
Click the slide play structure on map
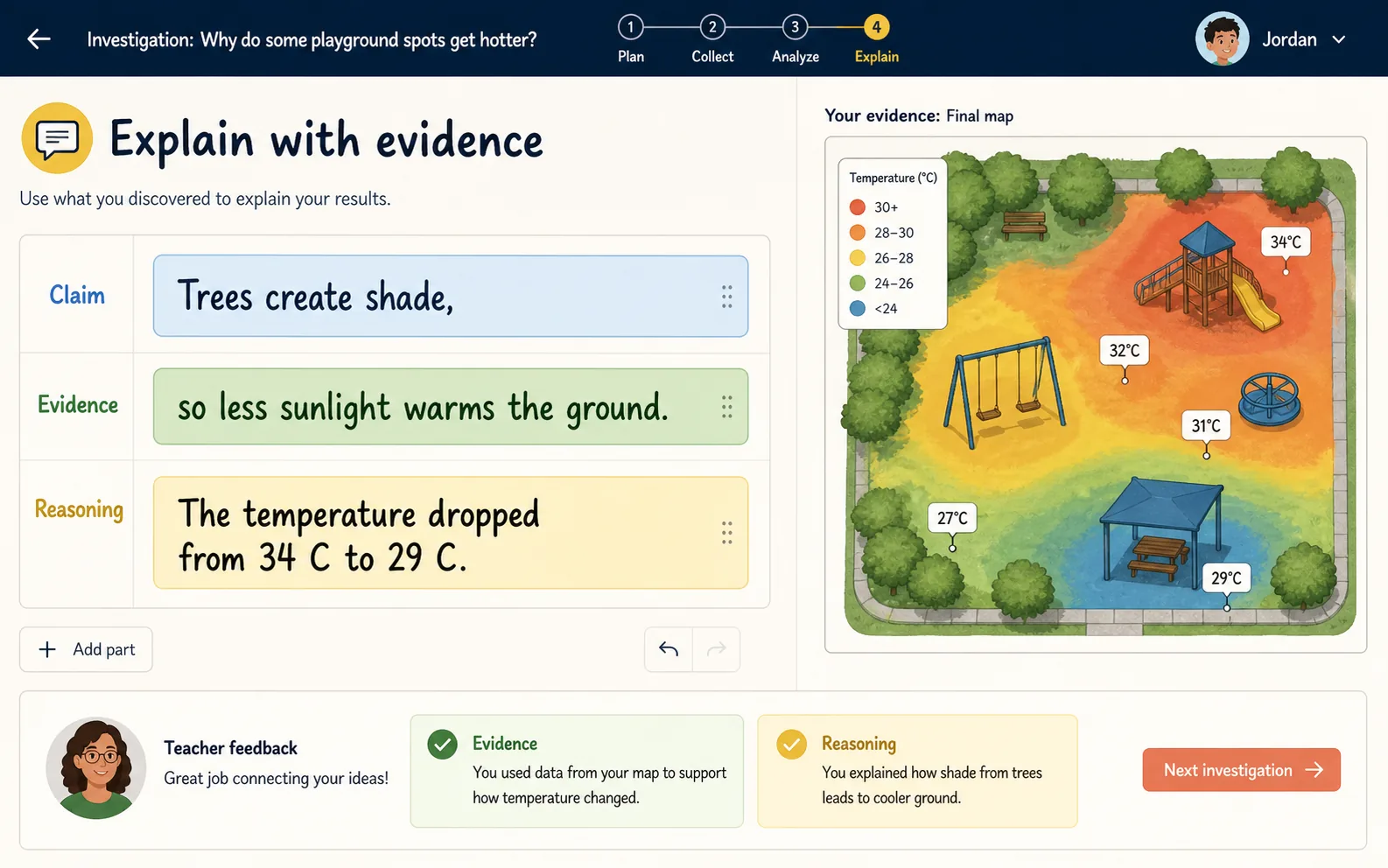coord(1209,276)
